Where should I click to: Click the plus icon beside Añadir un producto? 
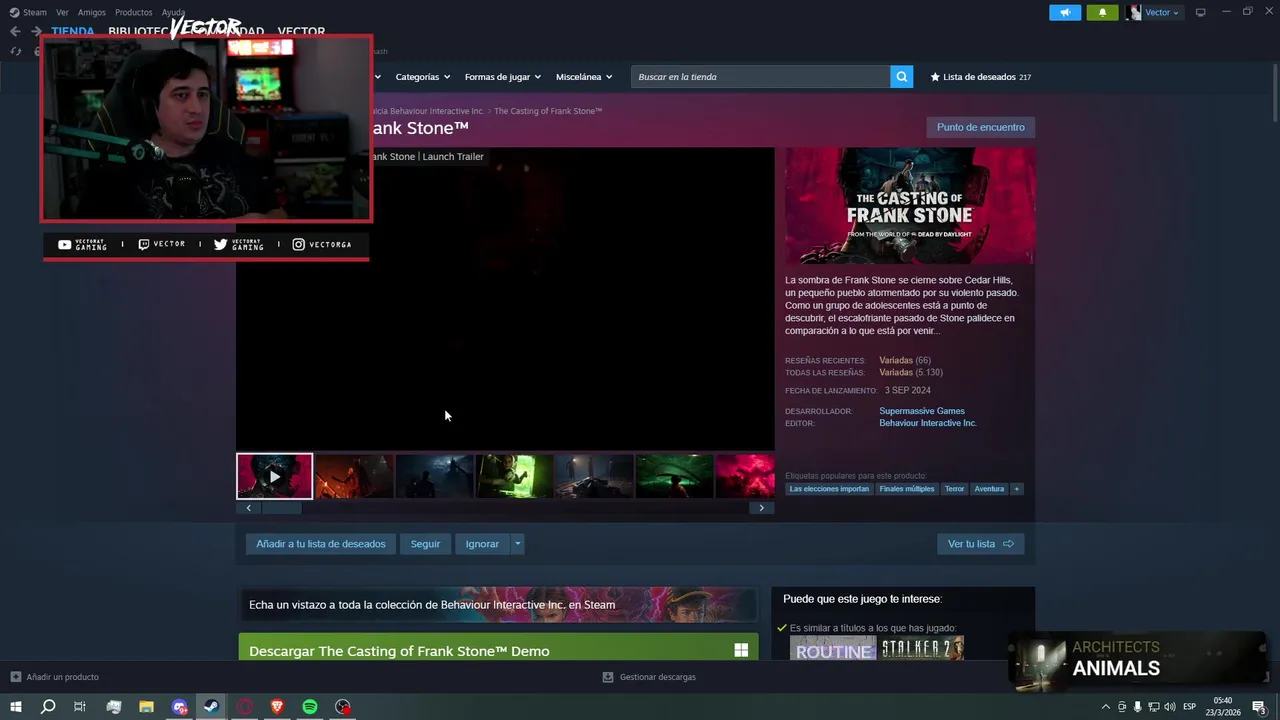15,677
